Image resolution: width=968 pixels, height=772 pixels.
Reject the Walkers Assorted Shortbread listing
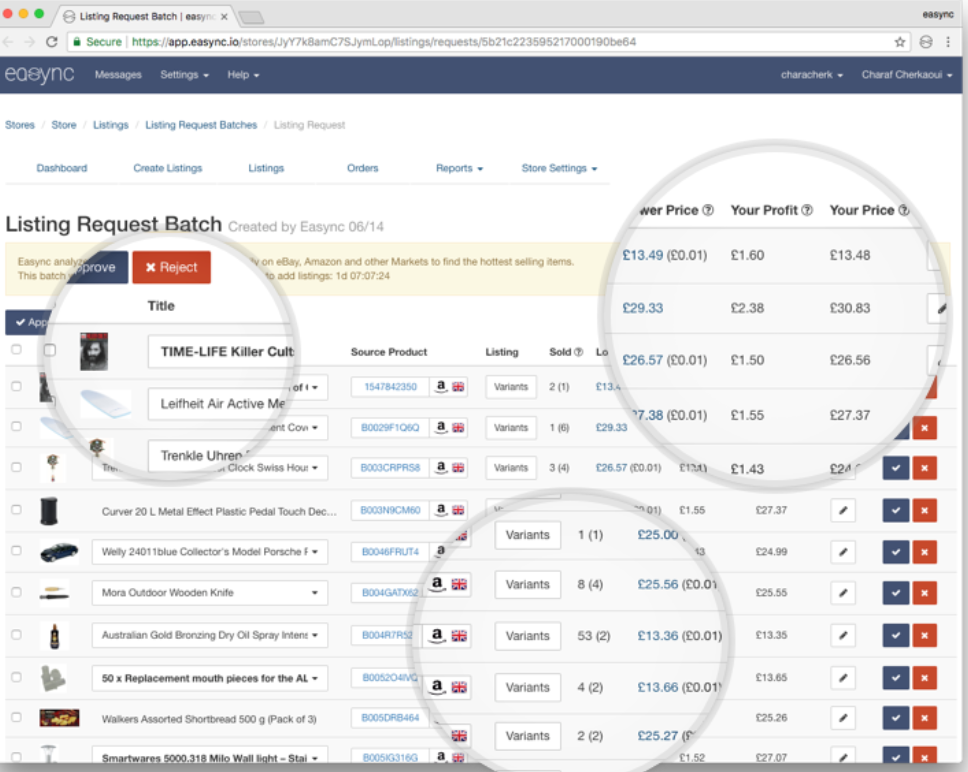[924, 718]
